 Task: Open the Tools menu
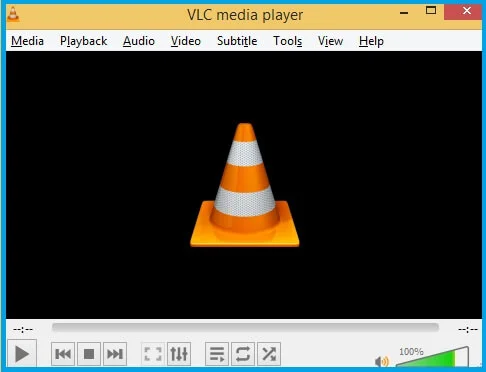point(288,41)
